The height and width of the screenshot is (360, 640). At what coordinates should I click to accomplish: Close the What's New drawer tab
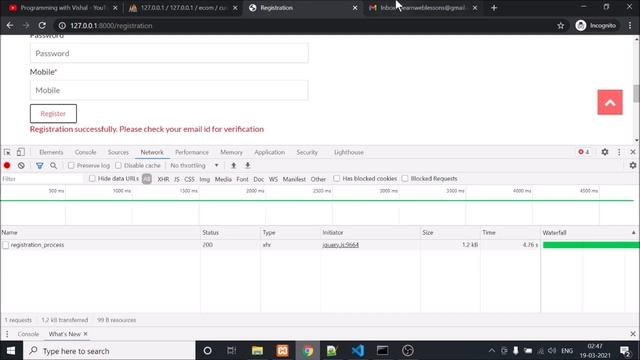[x=85, y=334]
